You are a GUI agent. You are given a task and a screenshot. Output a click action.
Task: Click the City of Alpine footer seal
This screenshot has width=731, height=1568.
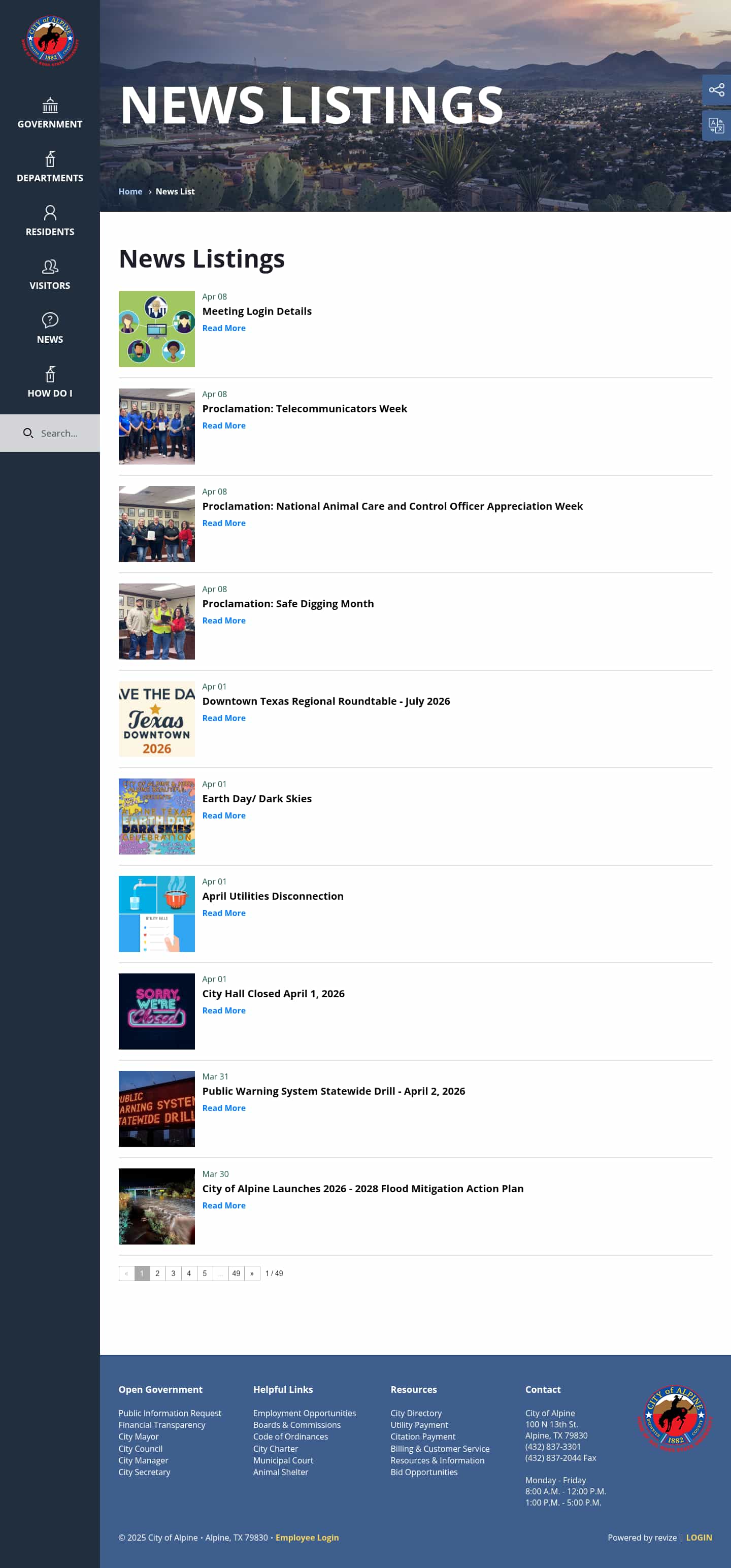[674, 1418]
